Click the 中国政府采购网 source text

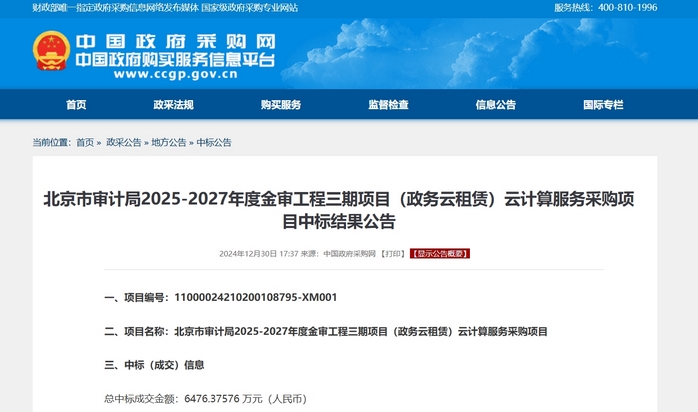(x=349, y=254)
